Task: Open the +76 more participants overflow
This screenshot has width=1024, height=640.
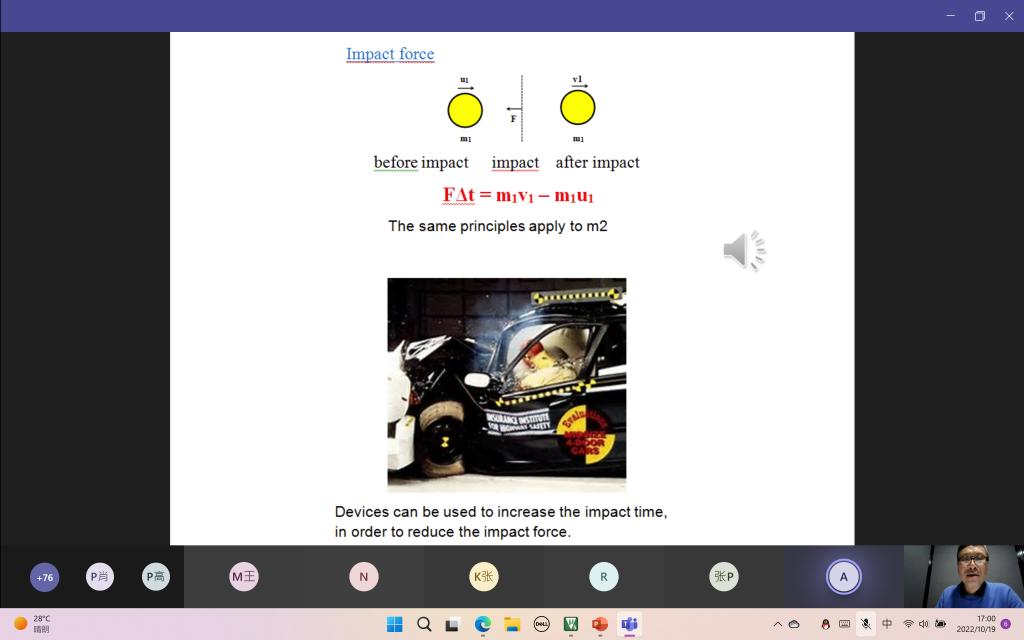Action: pos(45,577)
